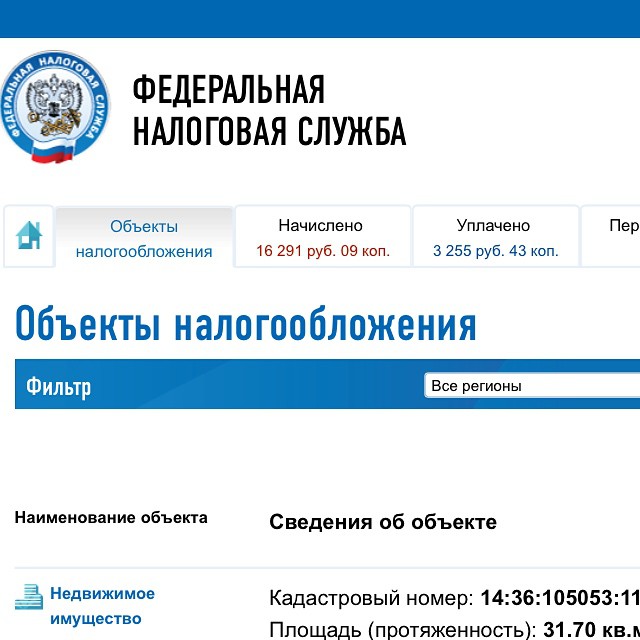Click the Фильтр panel label
Image resolution: width=640 pixels, height=640 pixels.
pos(58,386)
